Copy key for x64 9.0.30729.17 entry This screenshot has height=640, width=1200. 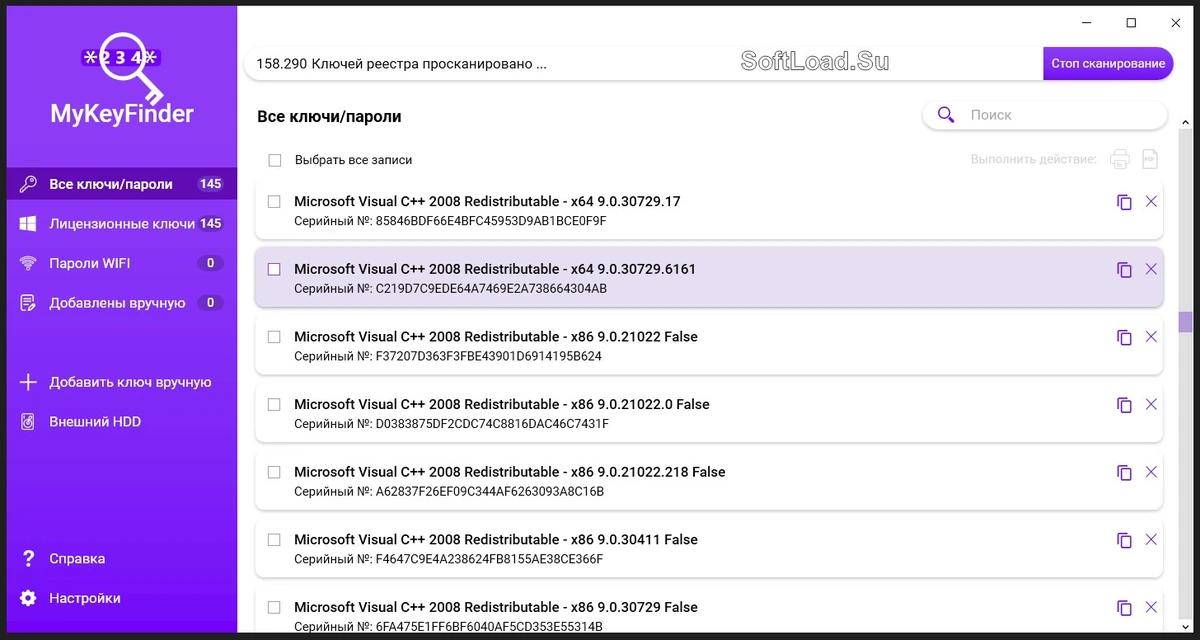pyautogui.click(x=1124, y=202)
